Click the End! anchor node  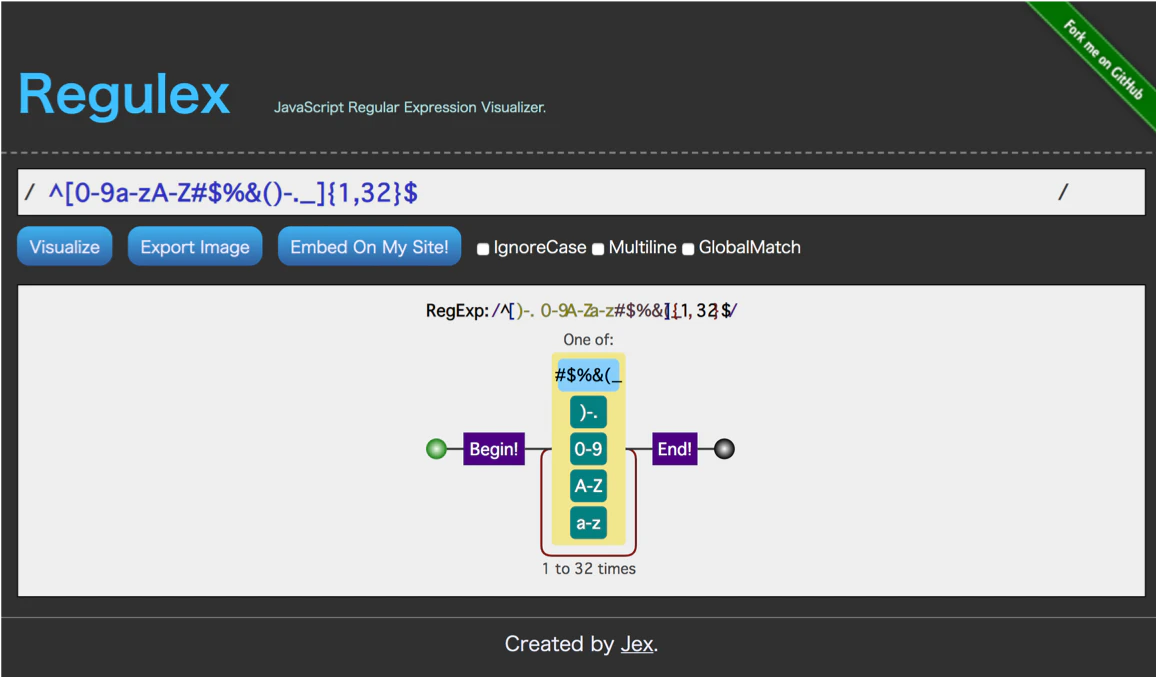675,448
